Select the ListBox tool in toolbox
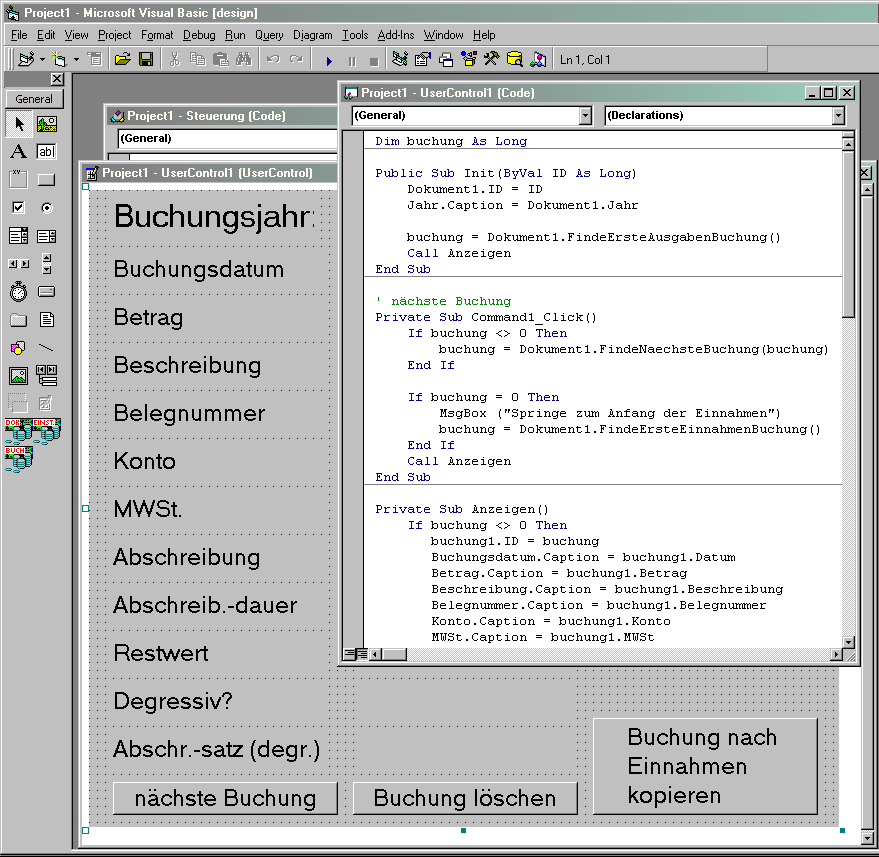This screenshot has height=857, width=879. pyautogui.click(x=47, y=235)
